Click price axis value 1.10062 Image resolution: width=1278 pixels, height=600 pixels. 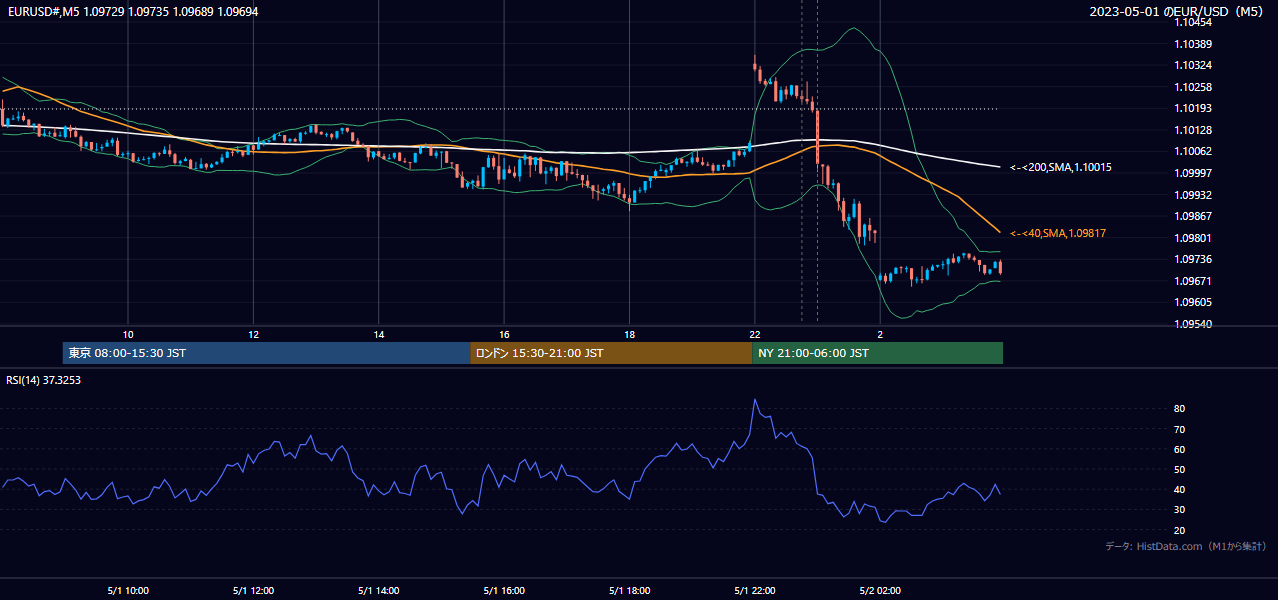click(1193, 151)
